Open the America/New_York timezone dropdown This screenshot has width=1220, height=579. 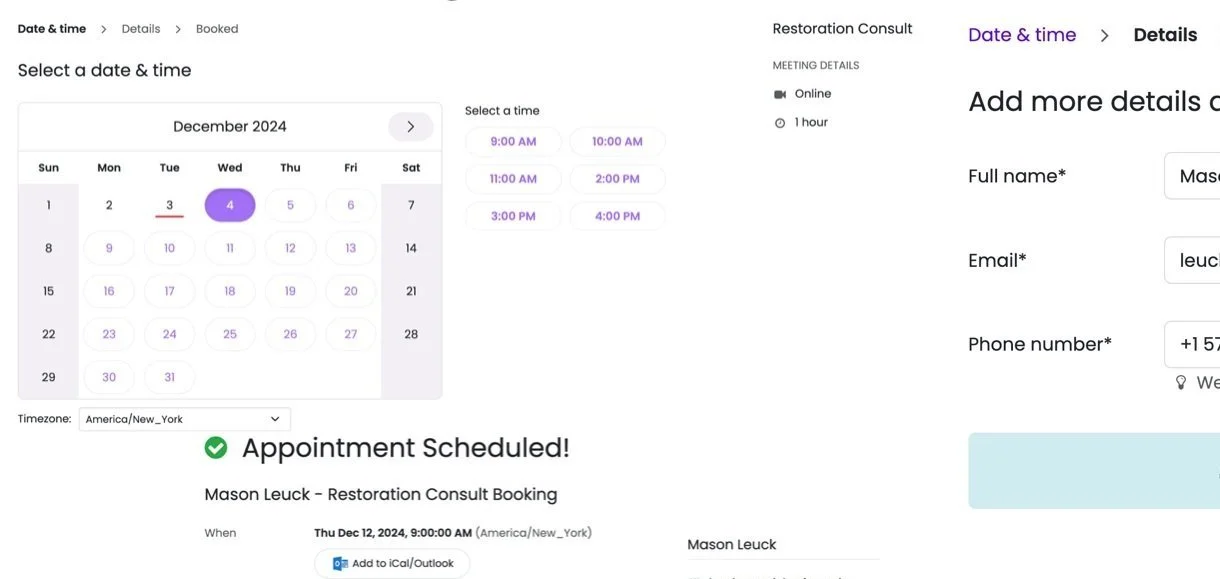(x=185, y=419)
